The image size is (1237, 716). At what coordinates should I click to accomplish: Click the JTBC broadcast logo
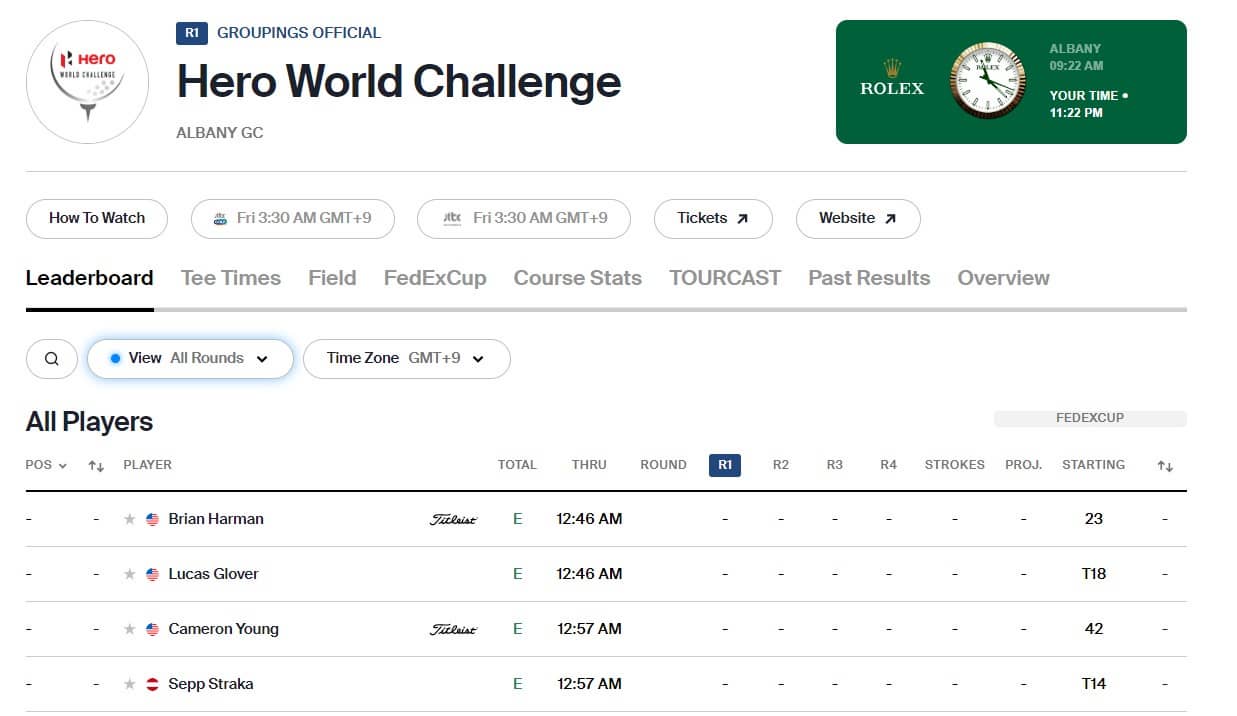click(452, 219)
